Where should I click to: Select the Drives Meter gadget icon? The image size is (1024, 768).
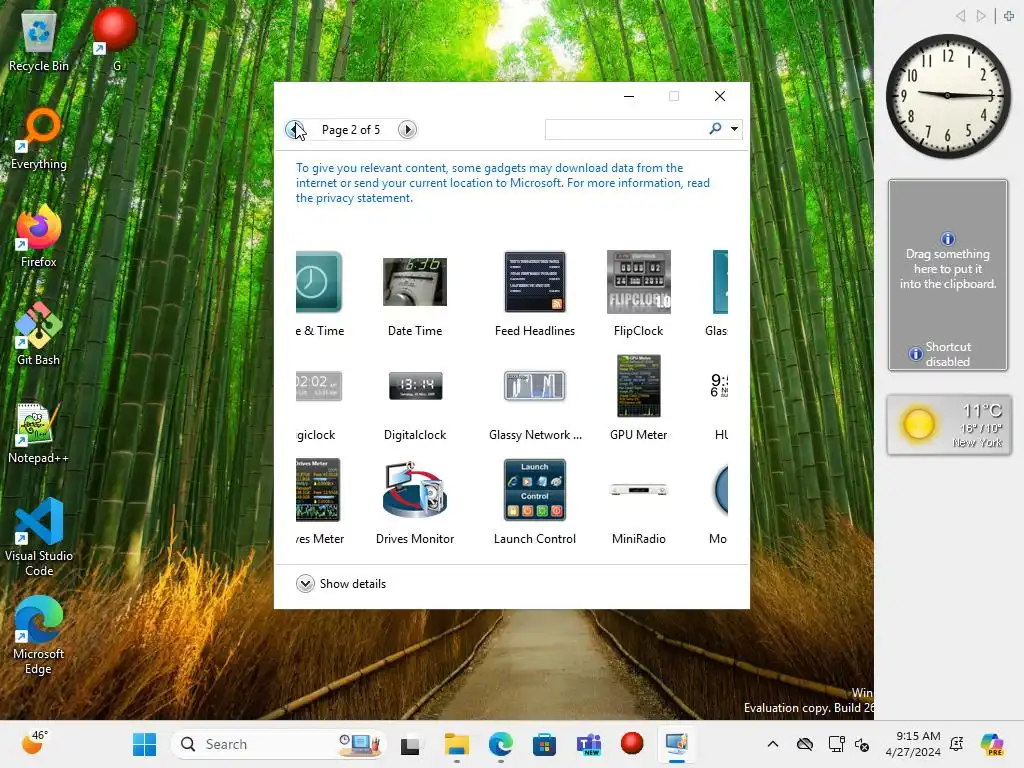click(318, 490)
